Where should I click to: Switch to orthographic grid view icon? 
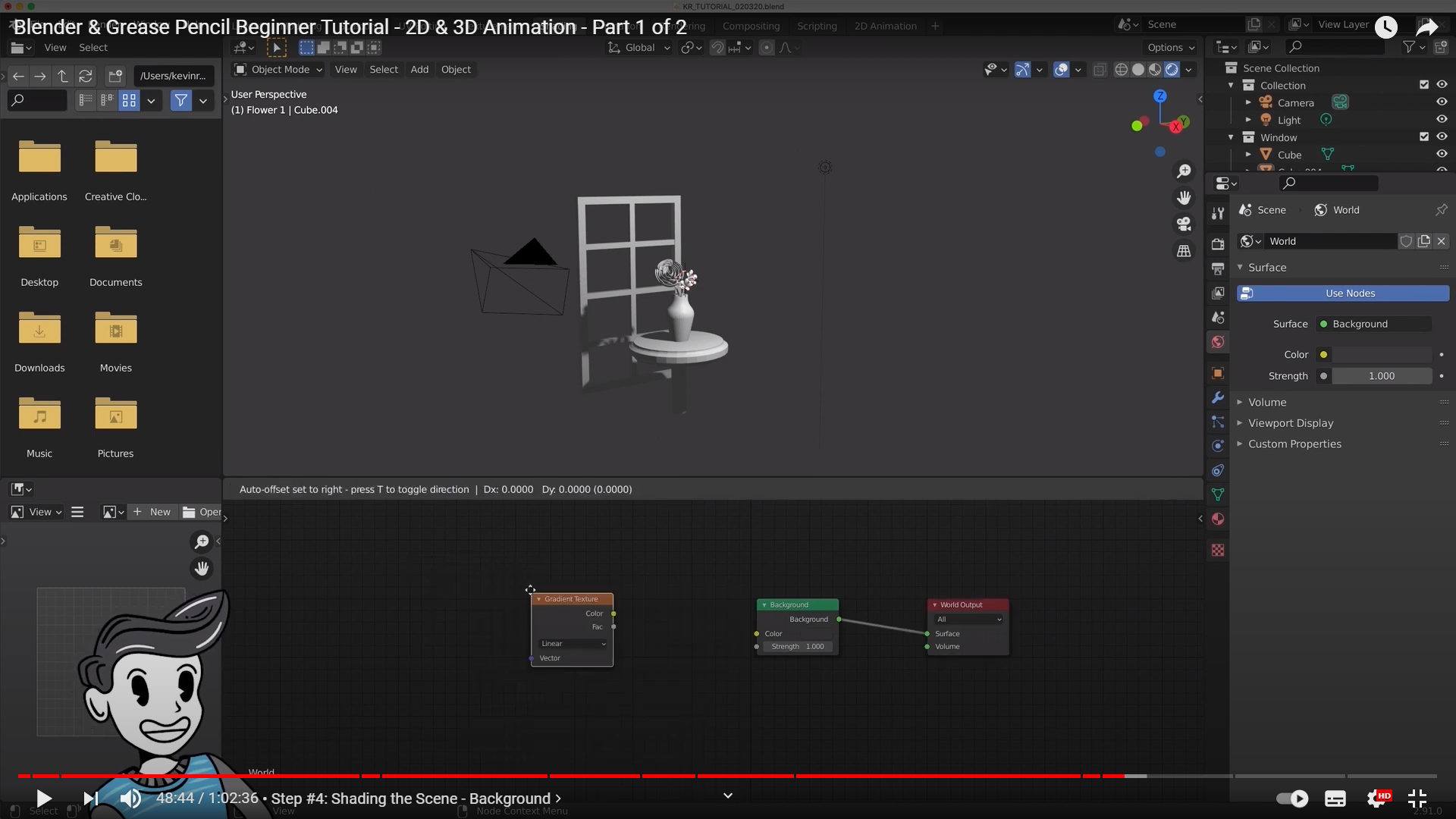coord(1184,251)
